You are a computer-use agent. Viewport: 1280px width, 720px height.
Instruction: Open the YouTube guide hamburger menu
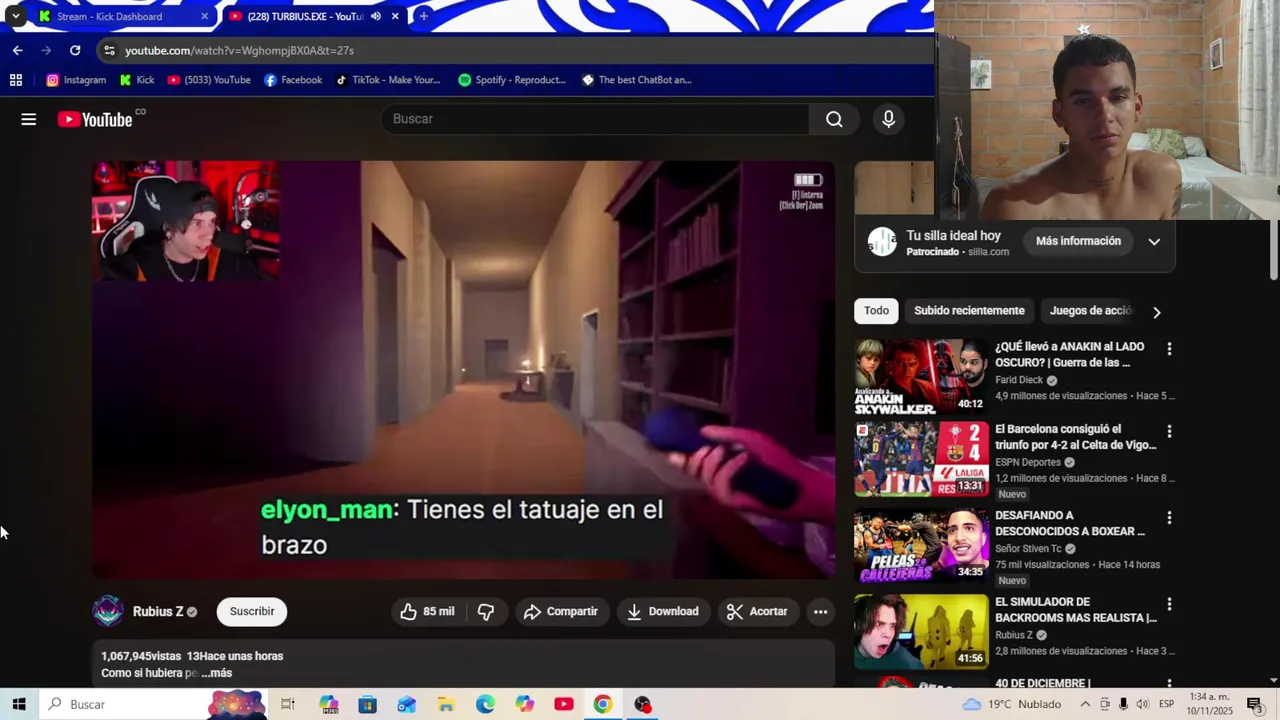[x=29, y=119]
